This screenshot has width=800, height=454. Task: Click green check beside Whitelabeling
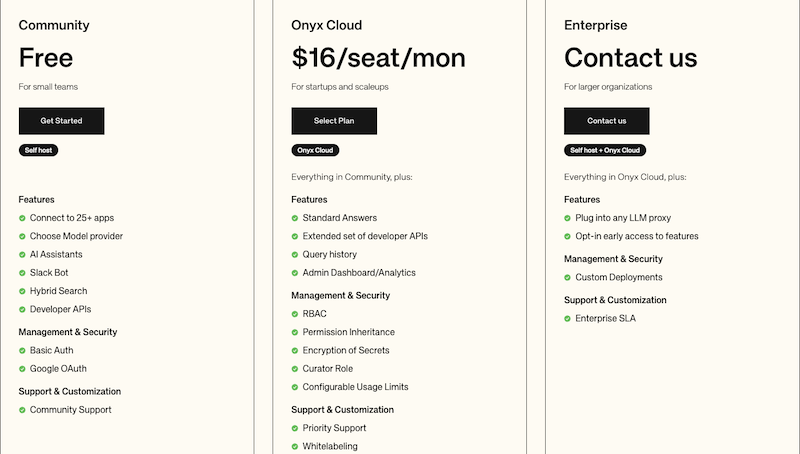click(x=294, y=446)
